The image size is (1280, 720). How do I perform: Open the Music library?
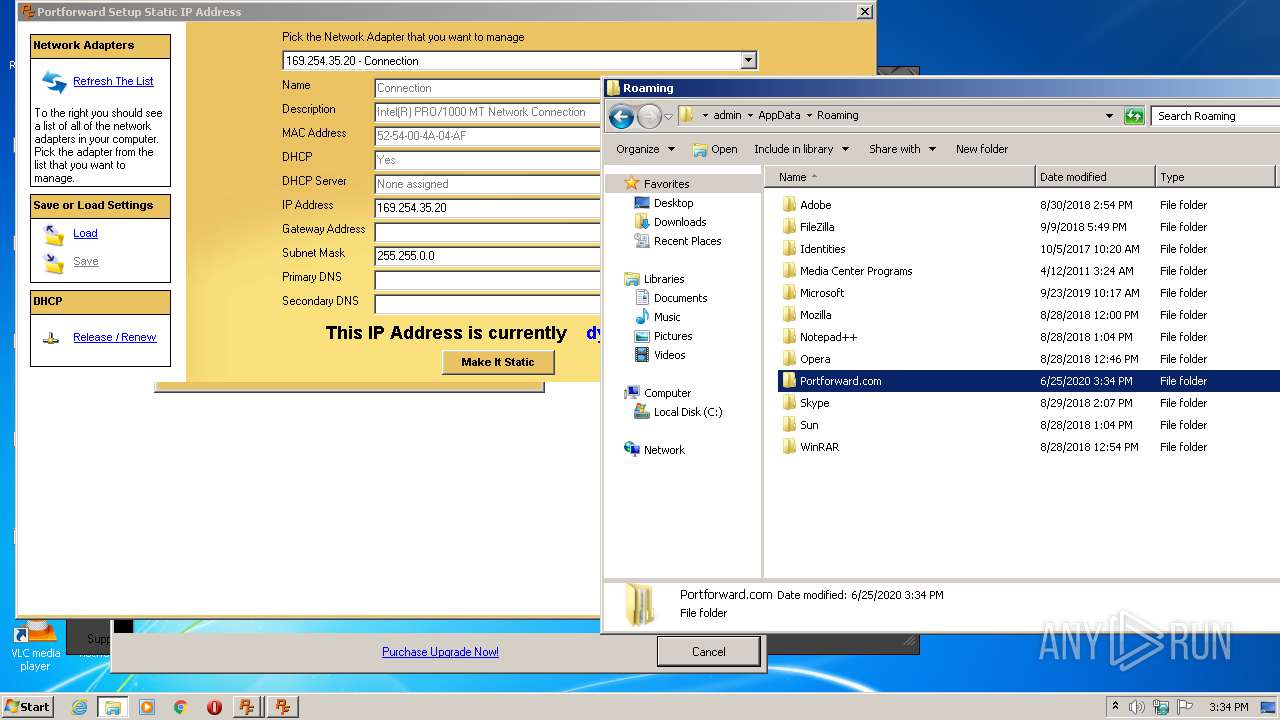[x=657, y=317]
